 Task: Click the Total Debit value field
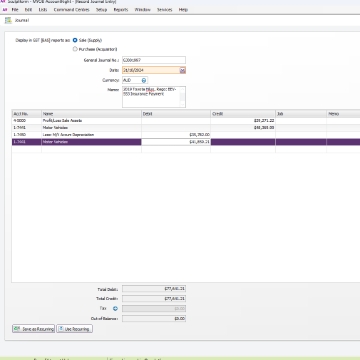click(x=154, y=289)
